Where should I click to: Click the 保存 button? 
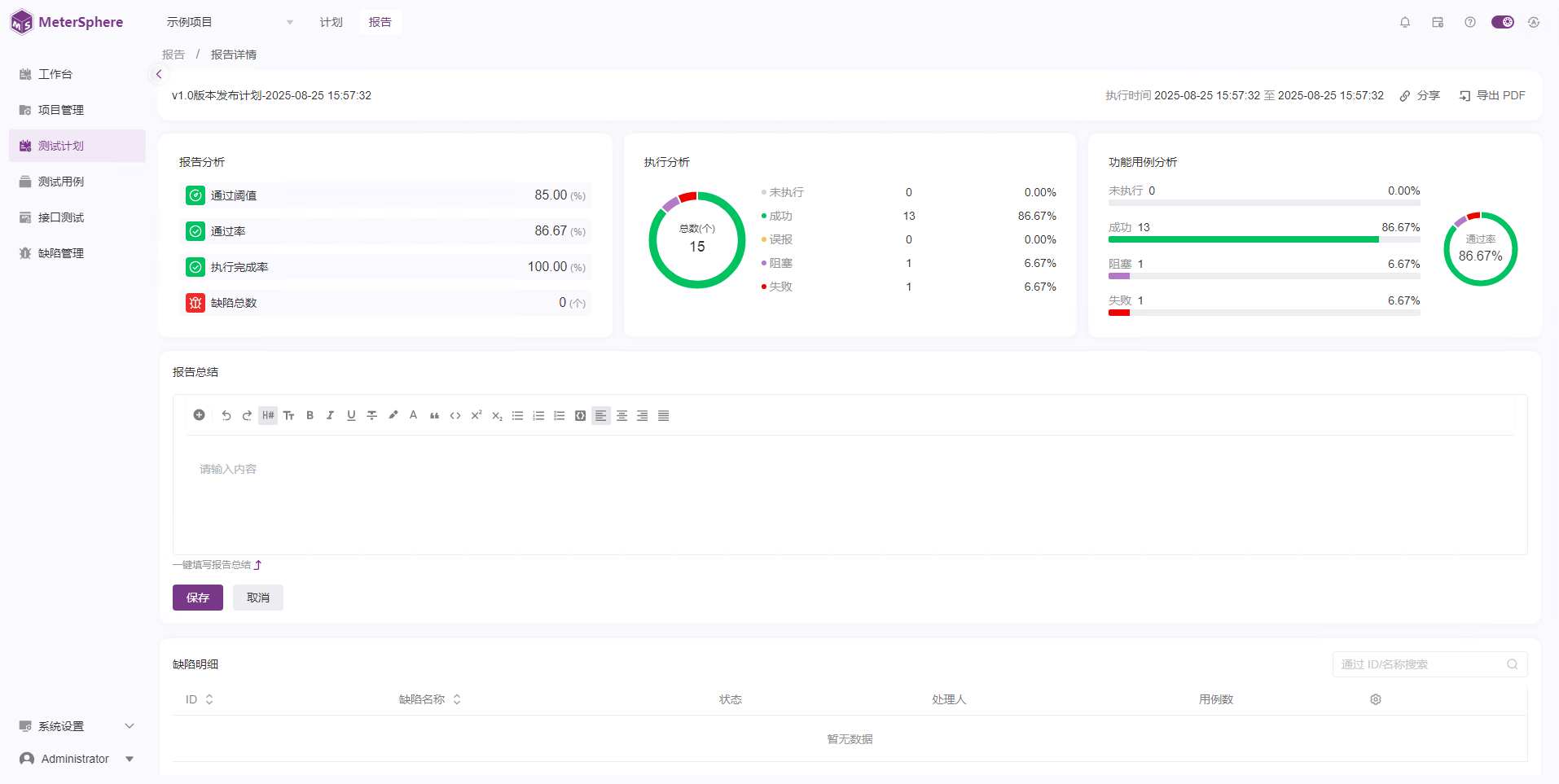point(198,598)
